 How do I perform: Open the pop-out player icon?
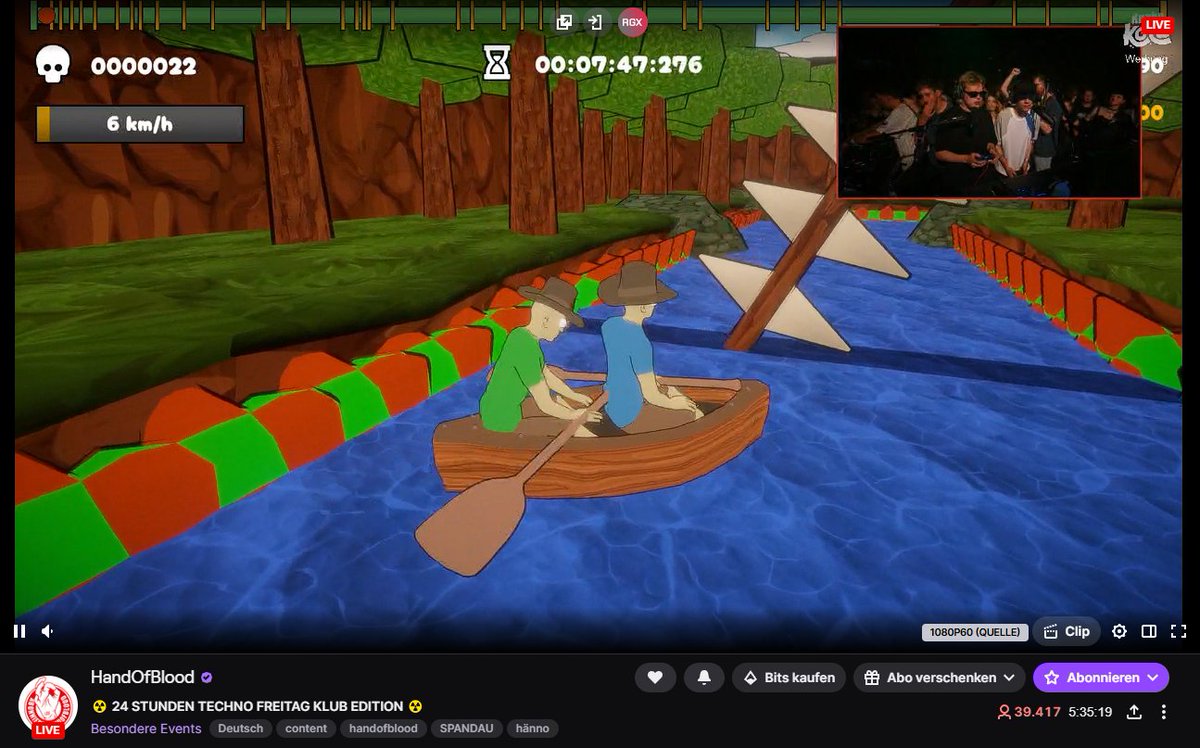click(x=565, y=22)
